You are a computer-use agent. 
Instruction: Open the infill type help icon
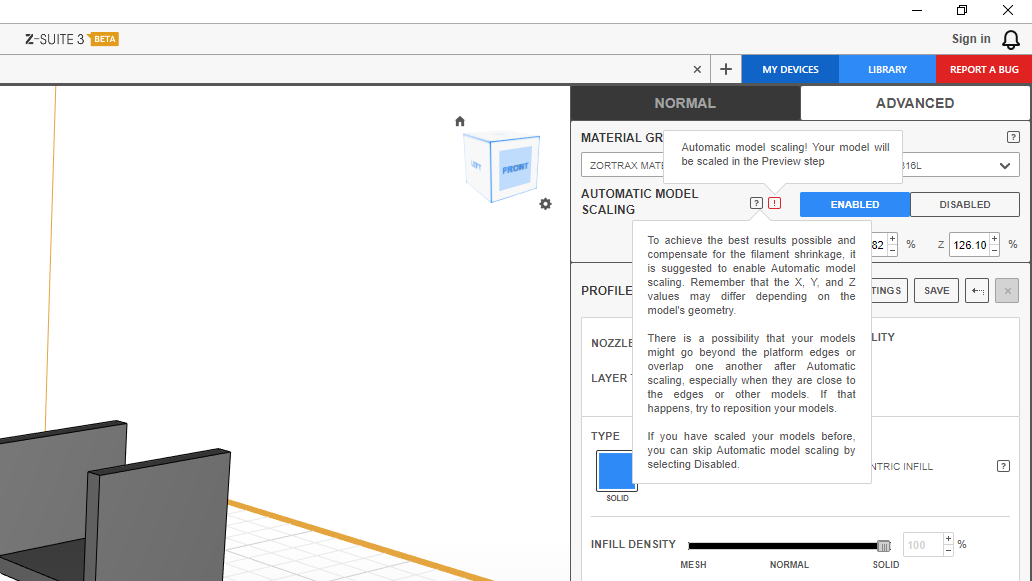(x=1003, y=466)
